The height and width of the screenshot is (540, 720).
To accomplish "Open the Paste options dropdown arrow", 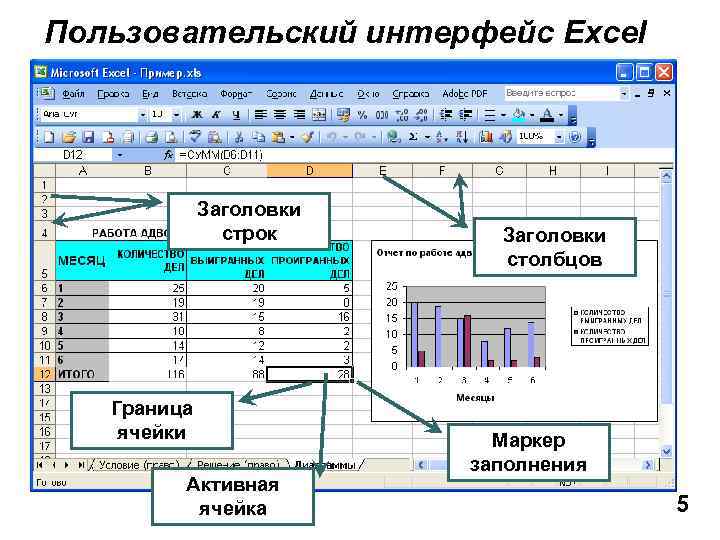I will tap(292, 137).
